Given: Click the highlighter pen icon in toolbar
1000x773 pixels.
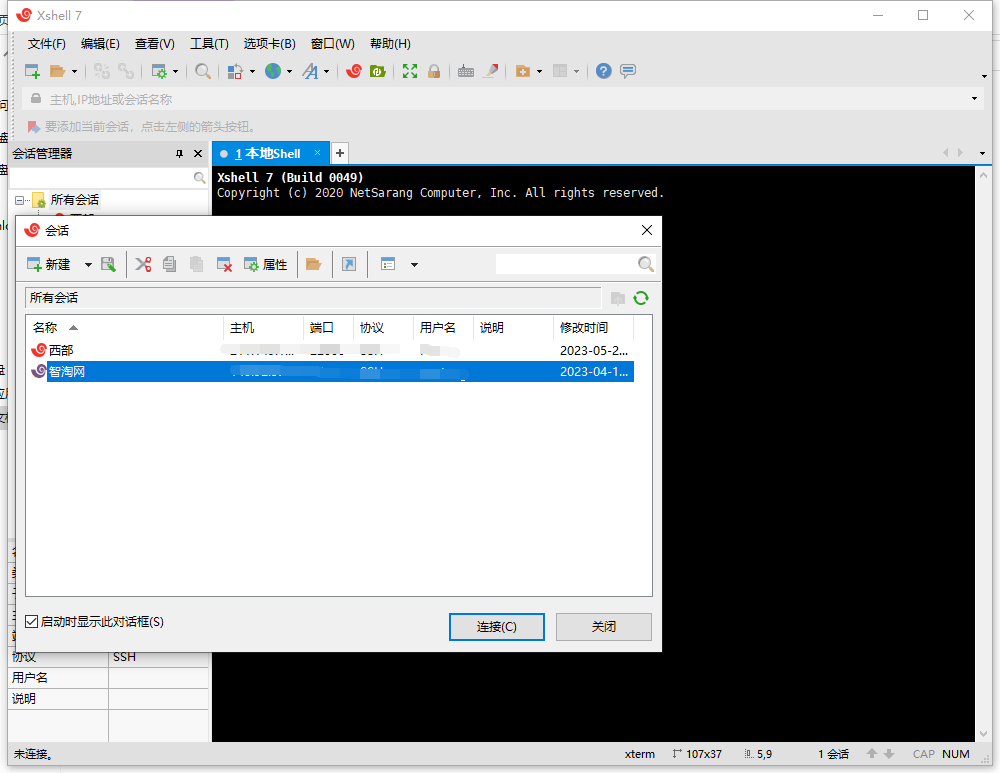Looking at the screenshot, I should coord(490,71).
